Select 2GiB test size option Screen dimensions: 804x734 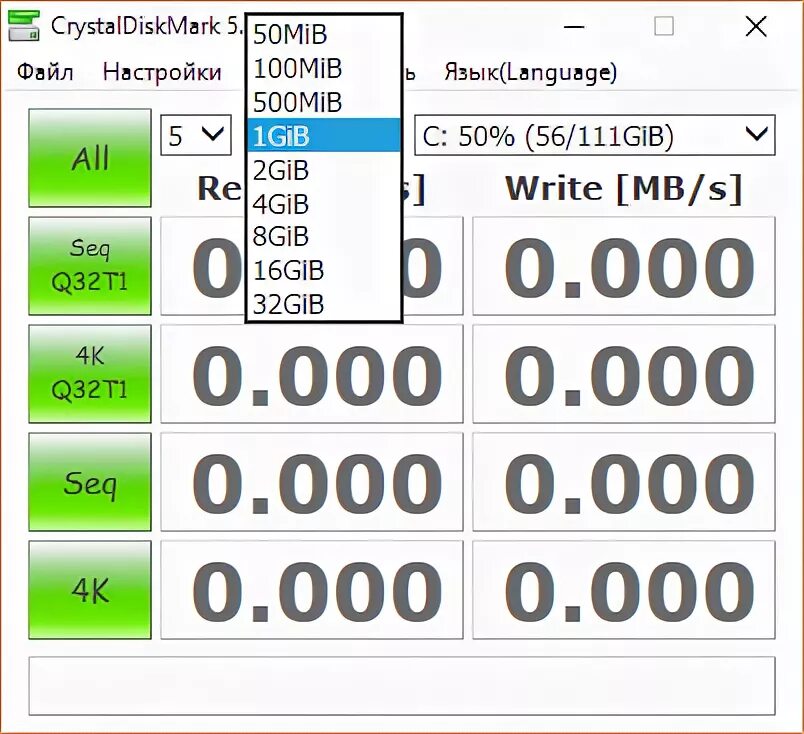[x=324, y=169]
